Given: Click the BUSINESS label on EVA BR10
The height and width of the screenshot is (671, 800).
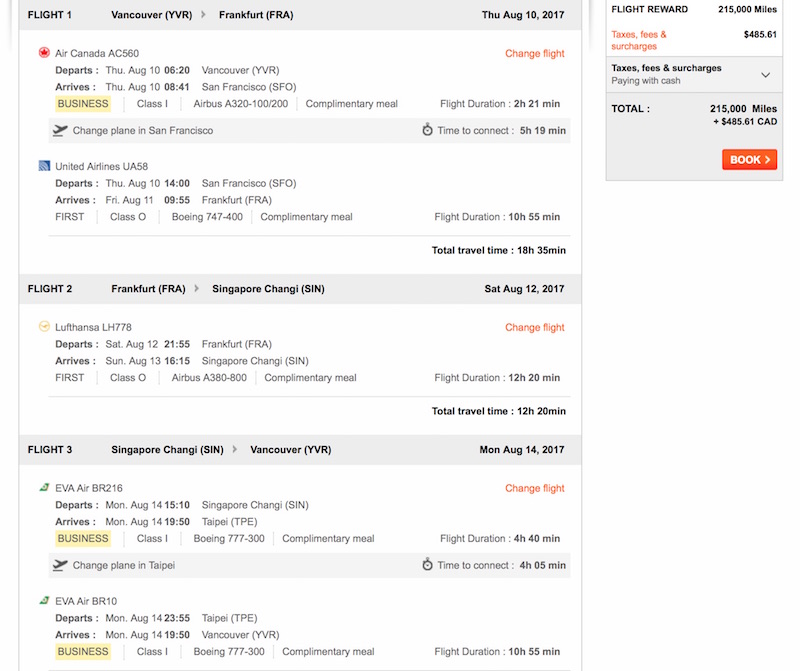Looking at the screenshot, I should click(83, 651).
